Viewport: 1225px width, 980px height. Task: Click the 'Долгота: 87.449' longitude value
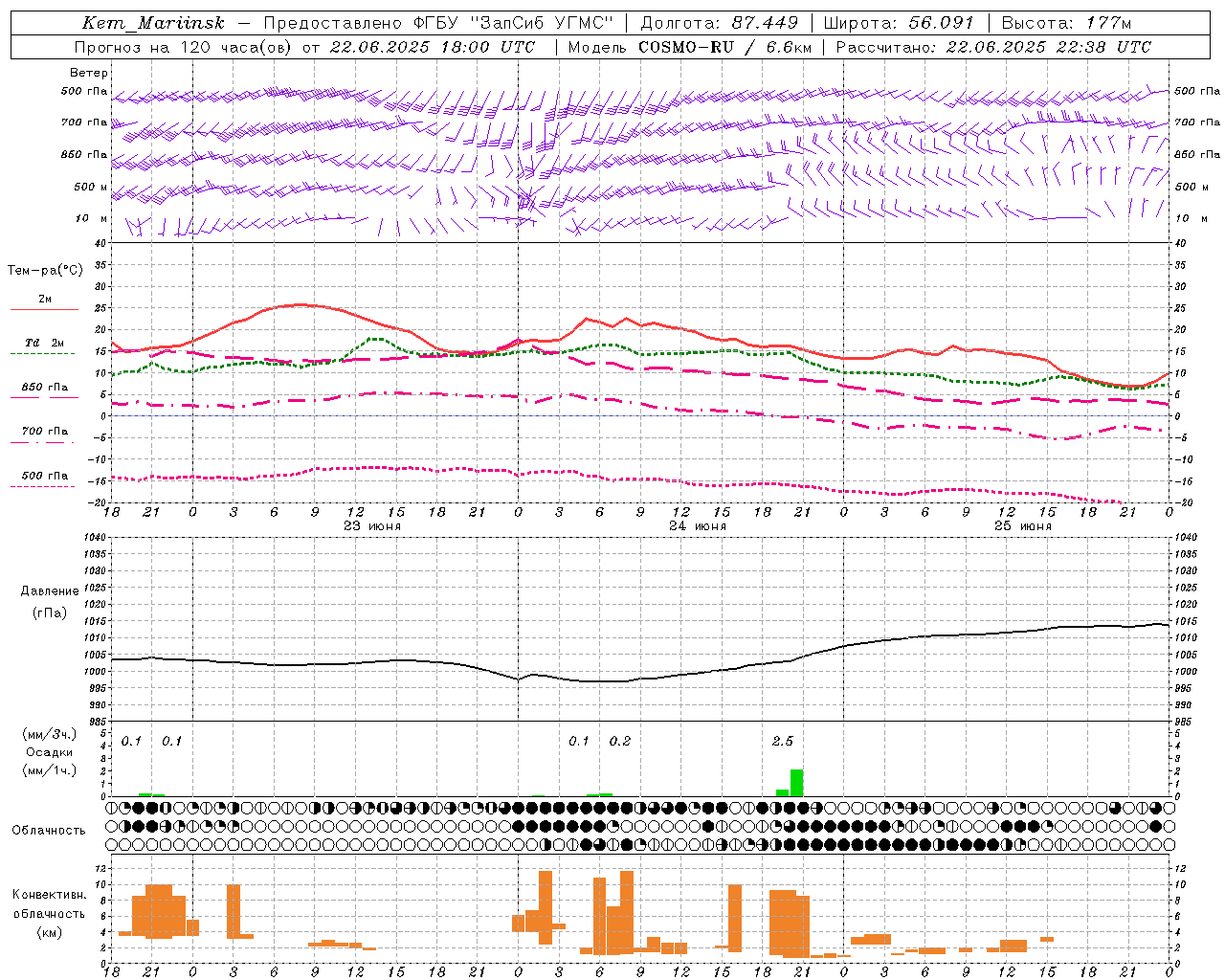pos(719,23)
